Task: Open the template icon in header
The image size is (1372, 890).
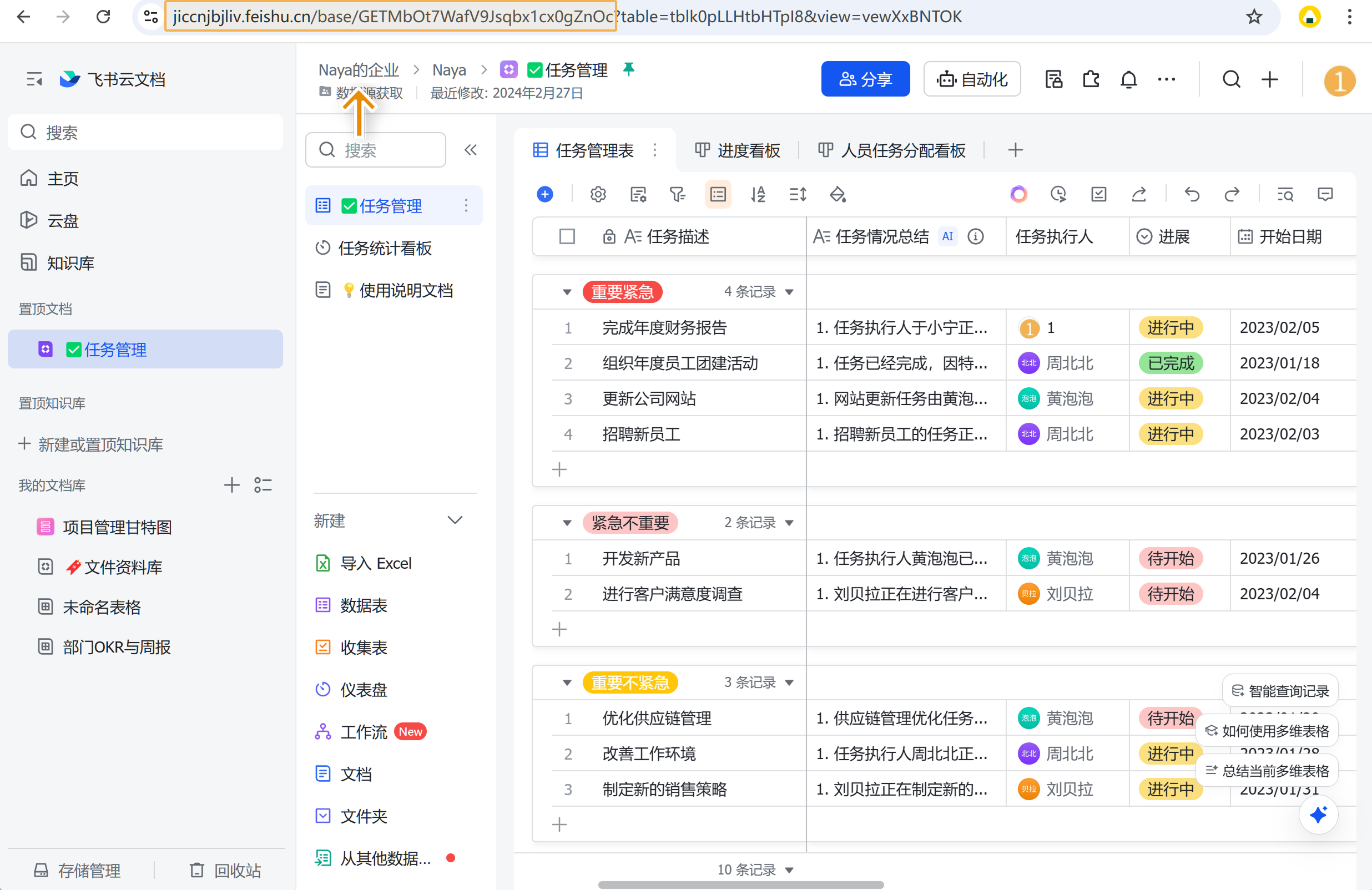Action: (x=1054, y=79)
